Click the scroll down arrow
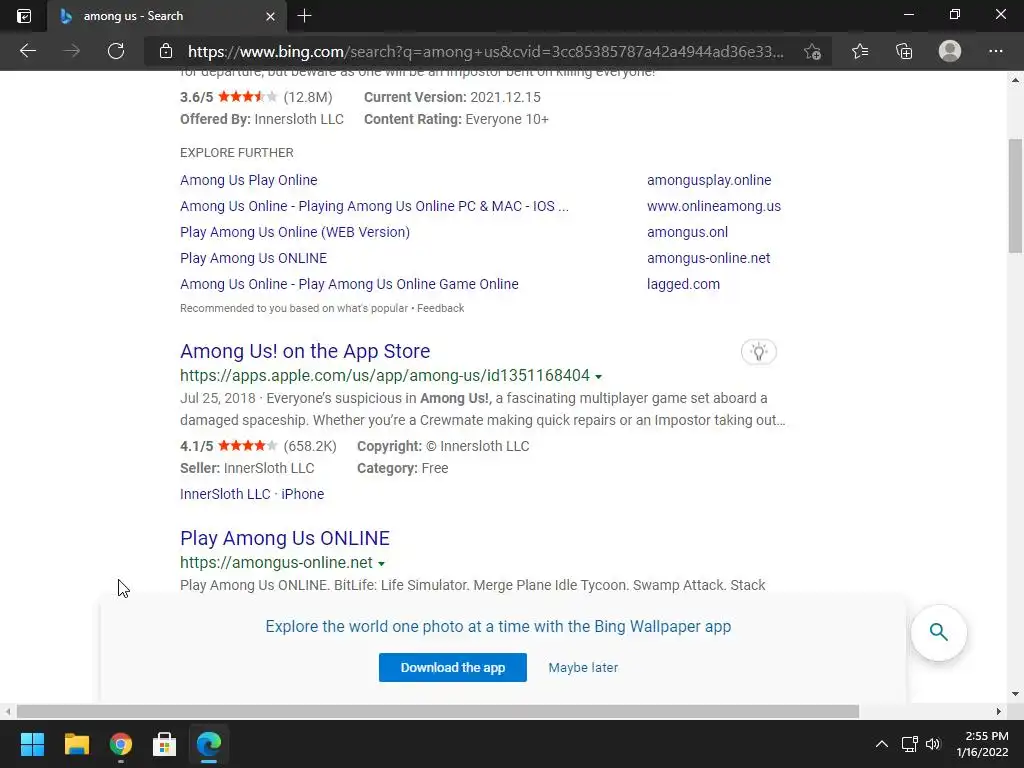This screenshot has width=1024, height=768. pos(1015,694)
